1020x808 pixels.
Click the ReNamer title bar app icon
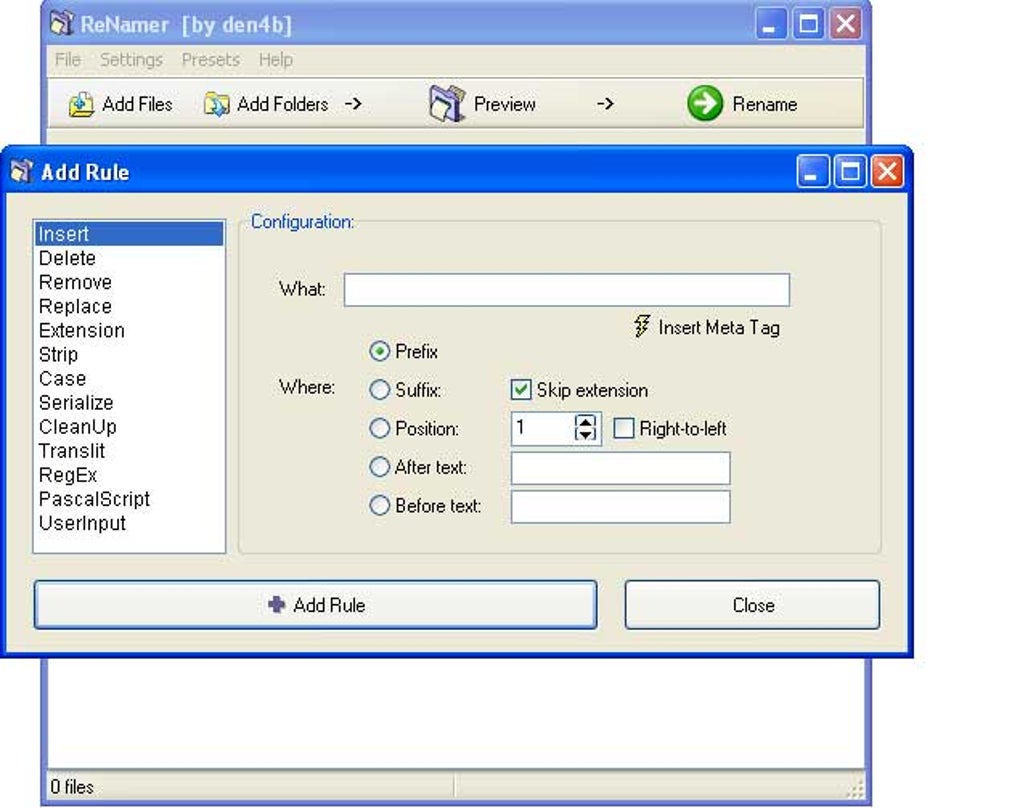click(62, 24)
